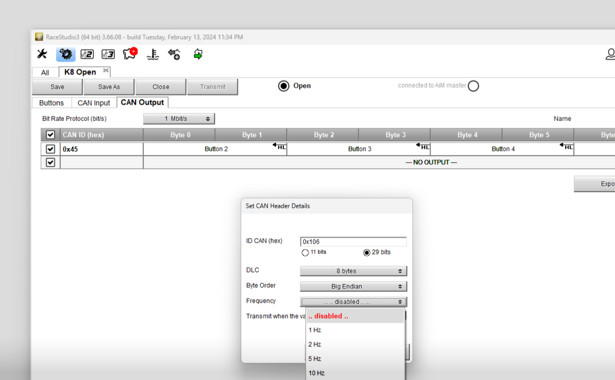Click the Button 2 byte cell
This screenshot has width=615, height=380.
point(215,149)
